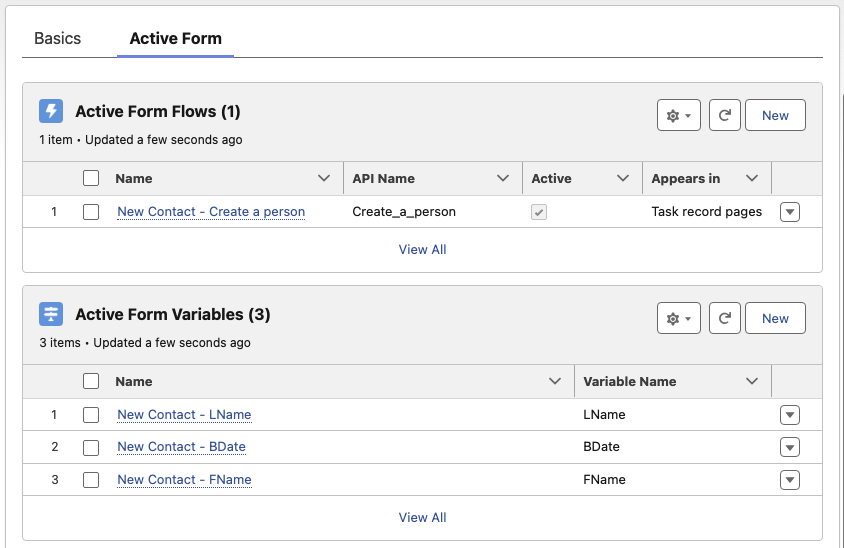Sort by Name header in Variables table
Screen dimensions: 844x548
pyautogui.click(x=133, y=381)
